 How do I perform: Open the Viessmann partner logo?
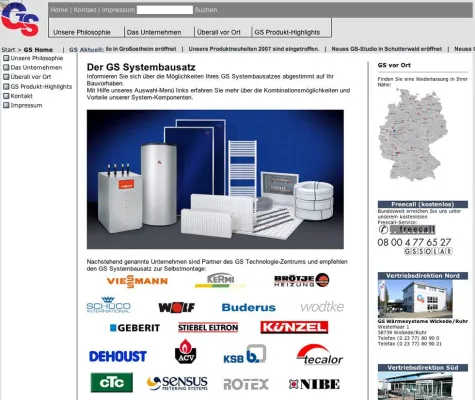(x=137, y=281)
